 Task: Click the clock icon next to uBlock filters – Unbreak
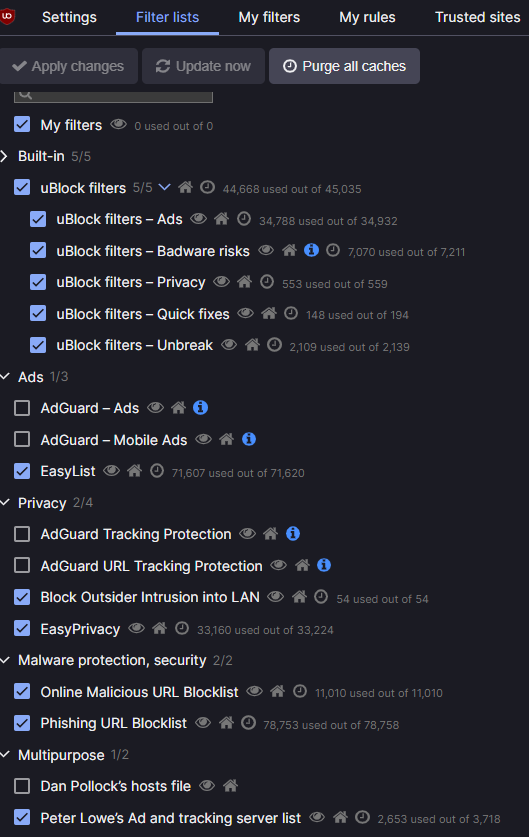[274, 345]
